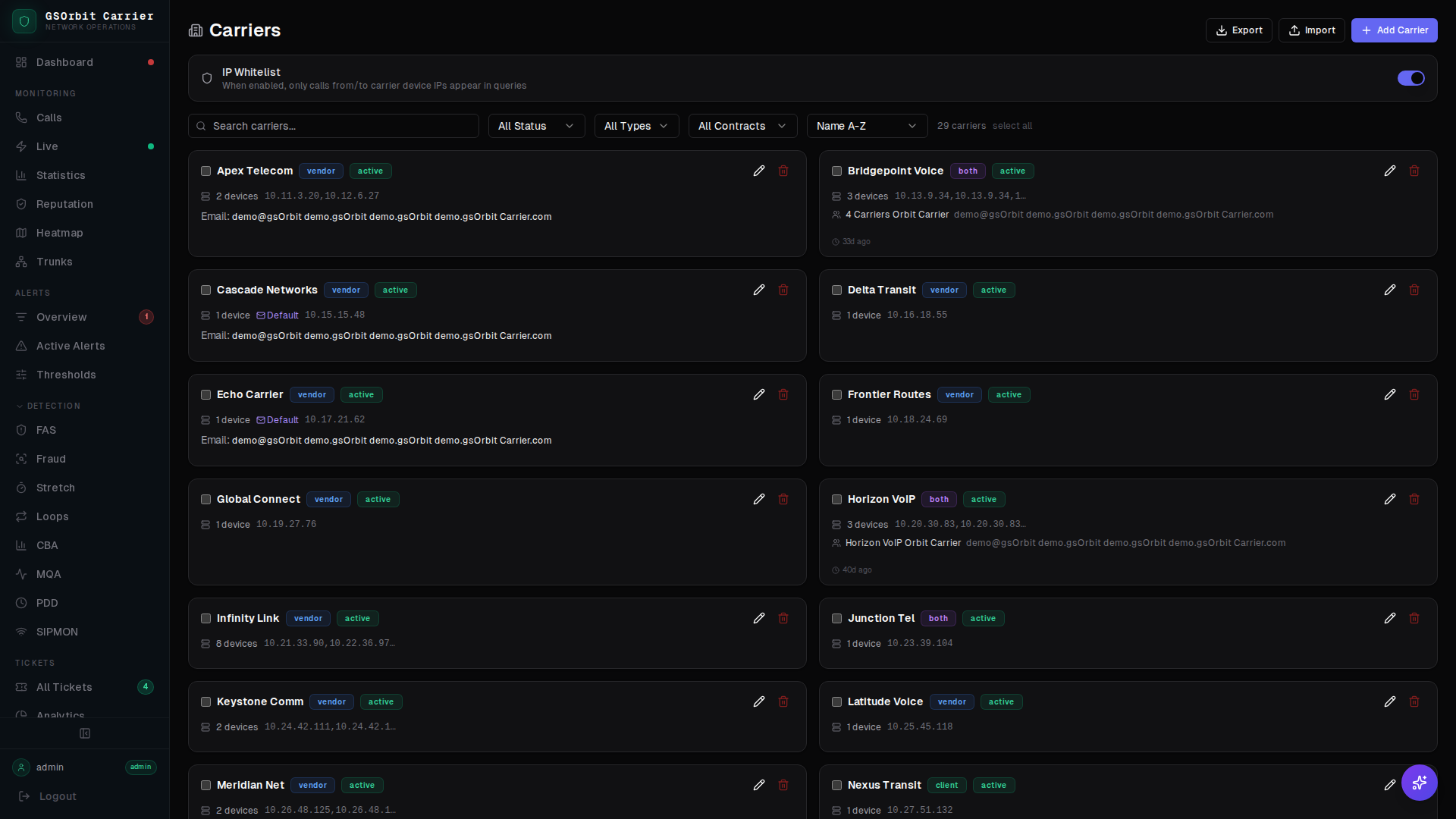Select the Fraud detection tool
The width and height of the screenshot is (1456, 819).
coord(52,459)
